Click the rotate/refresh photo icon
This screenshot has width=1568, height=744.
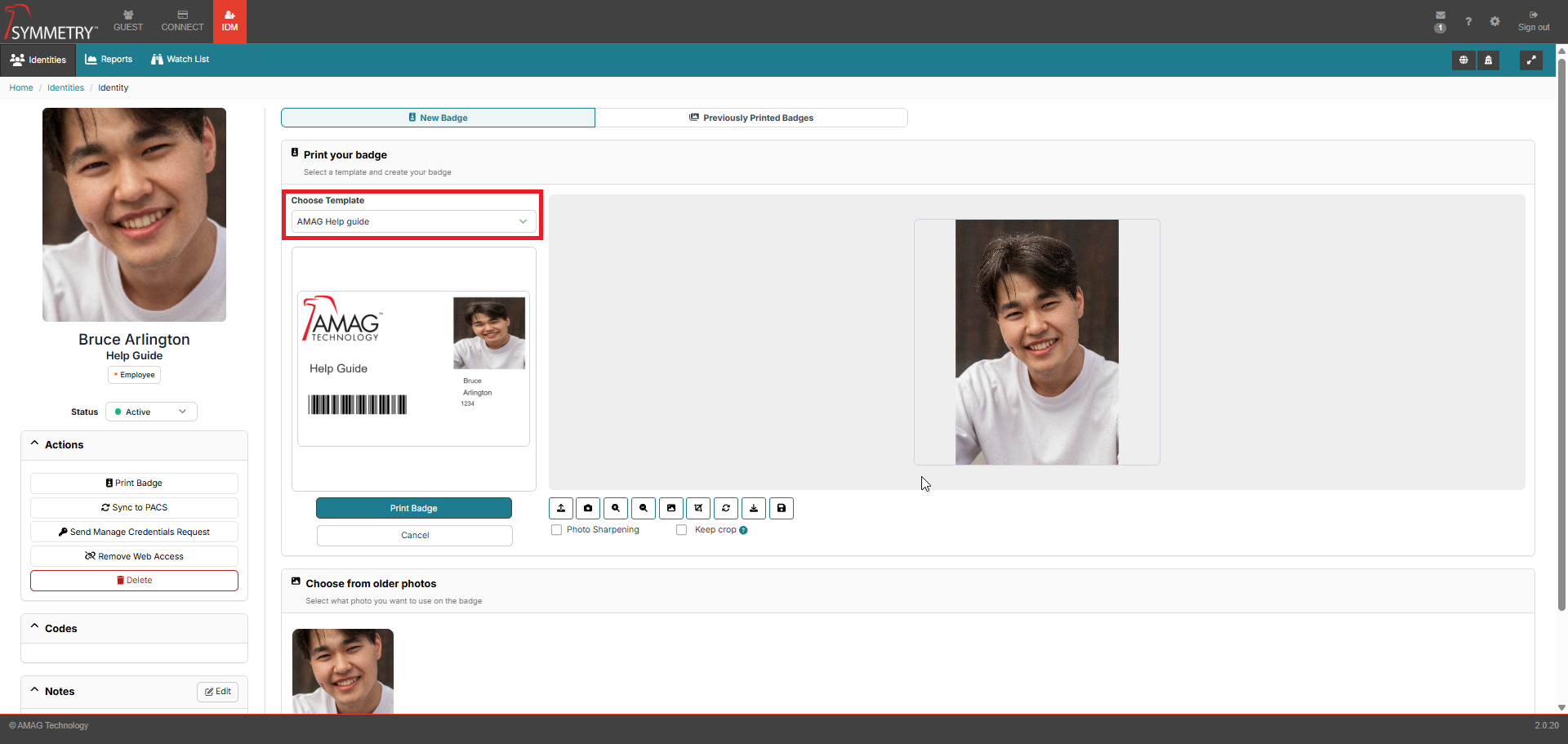726,508
